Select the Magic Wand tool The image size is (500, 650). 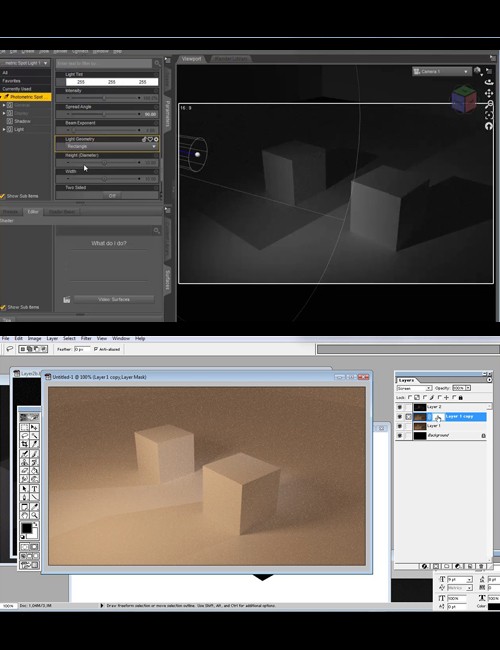34,435
